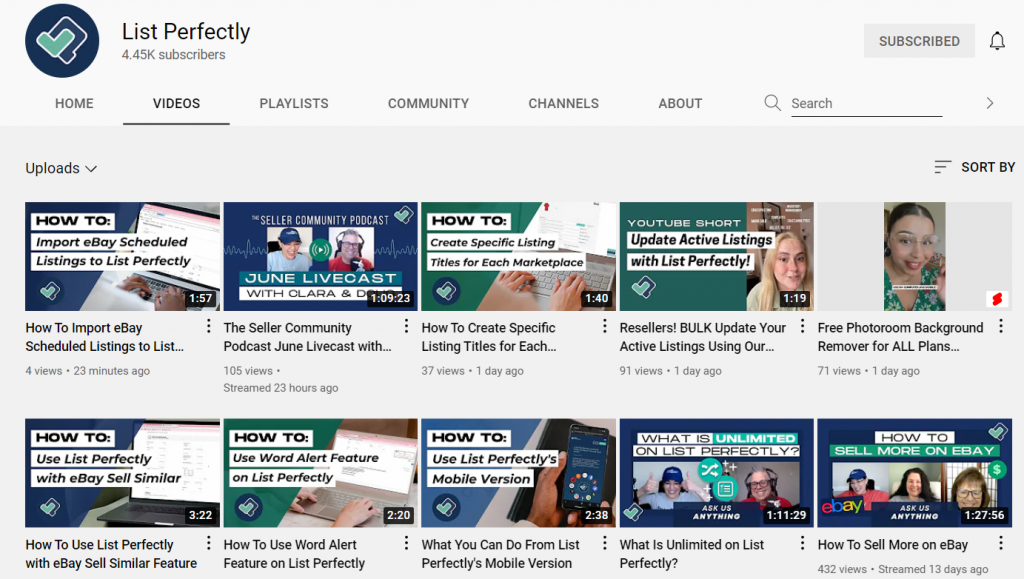
Task: Select the Videos tab
Action: pos(176,103)
